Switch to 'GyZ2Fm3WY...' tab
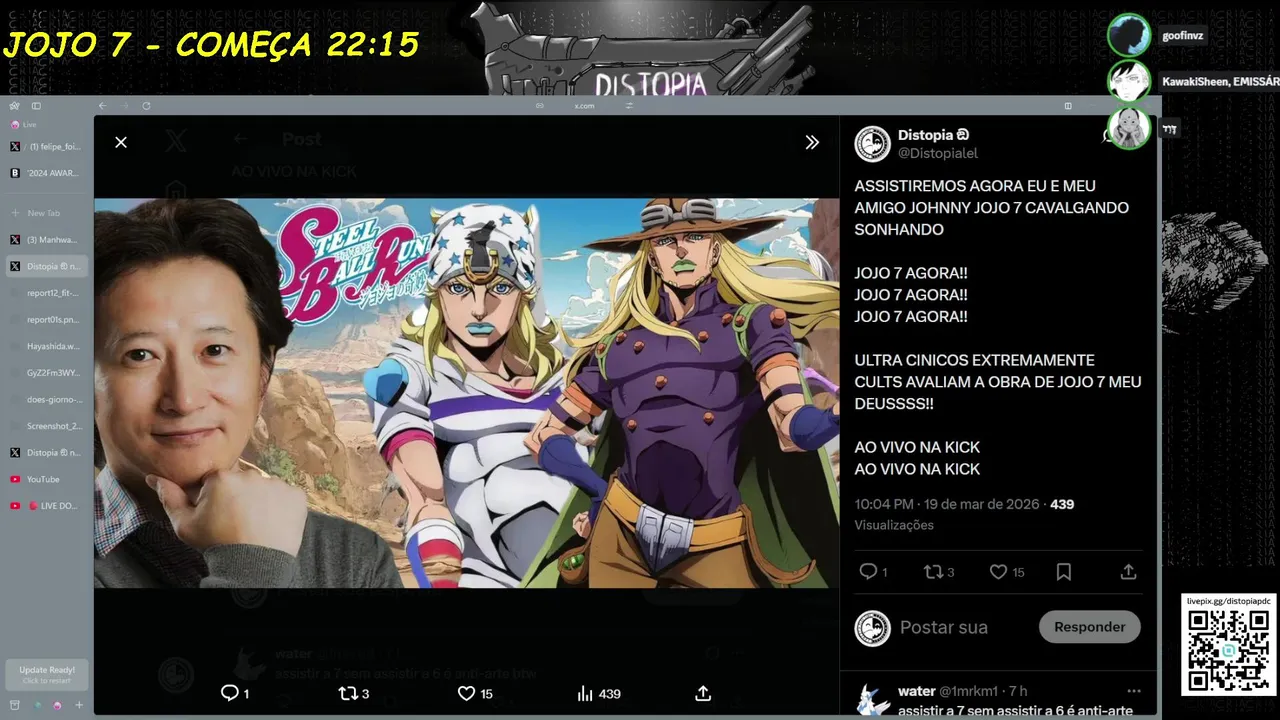1280x720 pixels. pyautogui.click(x=47, y=373)
